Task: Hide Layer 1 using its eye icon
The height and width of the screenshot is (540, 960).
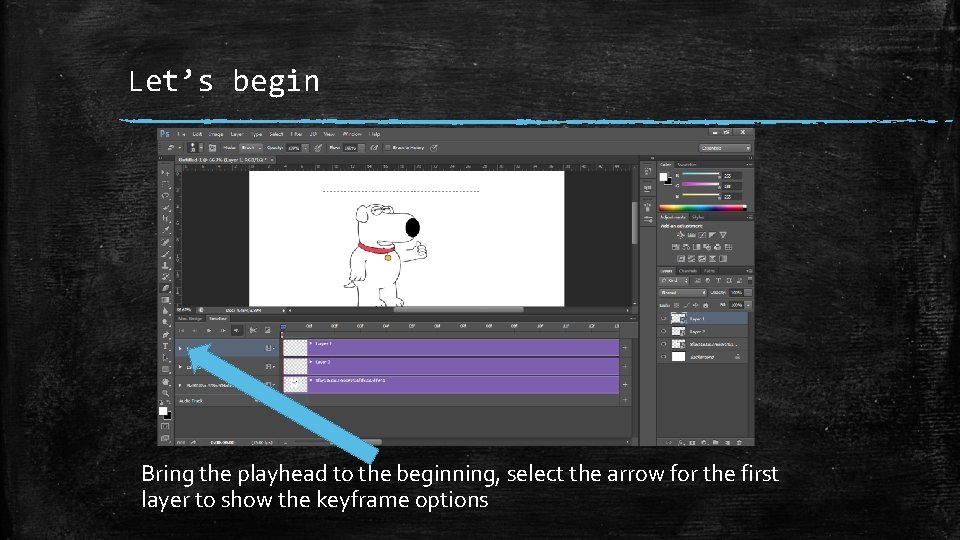Action: pyautogui.click(x=664, y=318)
